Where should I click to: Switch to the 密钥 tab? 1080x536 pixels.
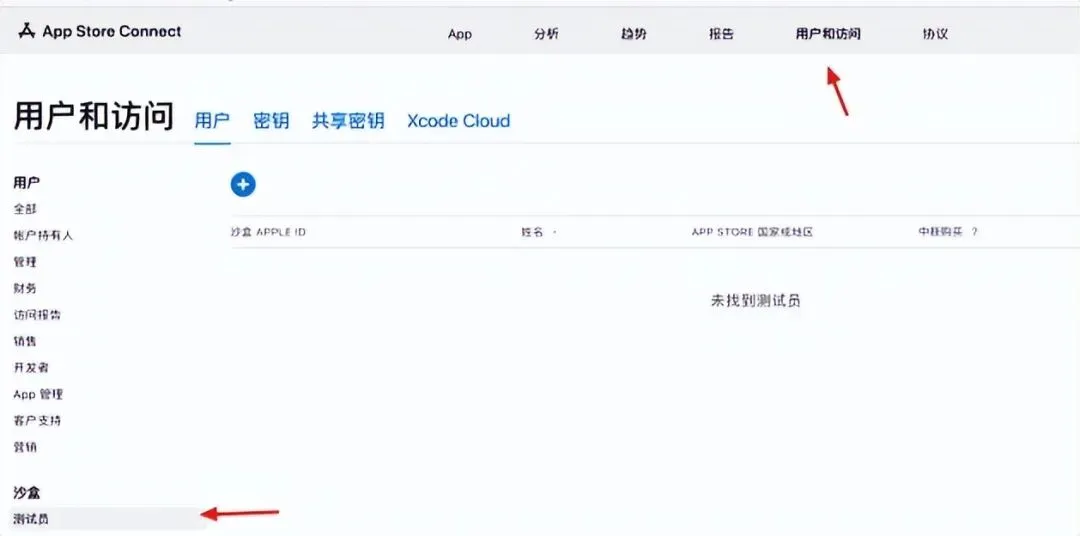pyautogui.click(x=271, y=121)
